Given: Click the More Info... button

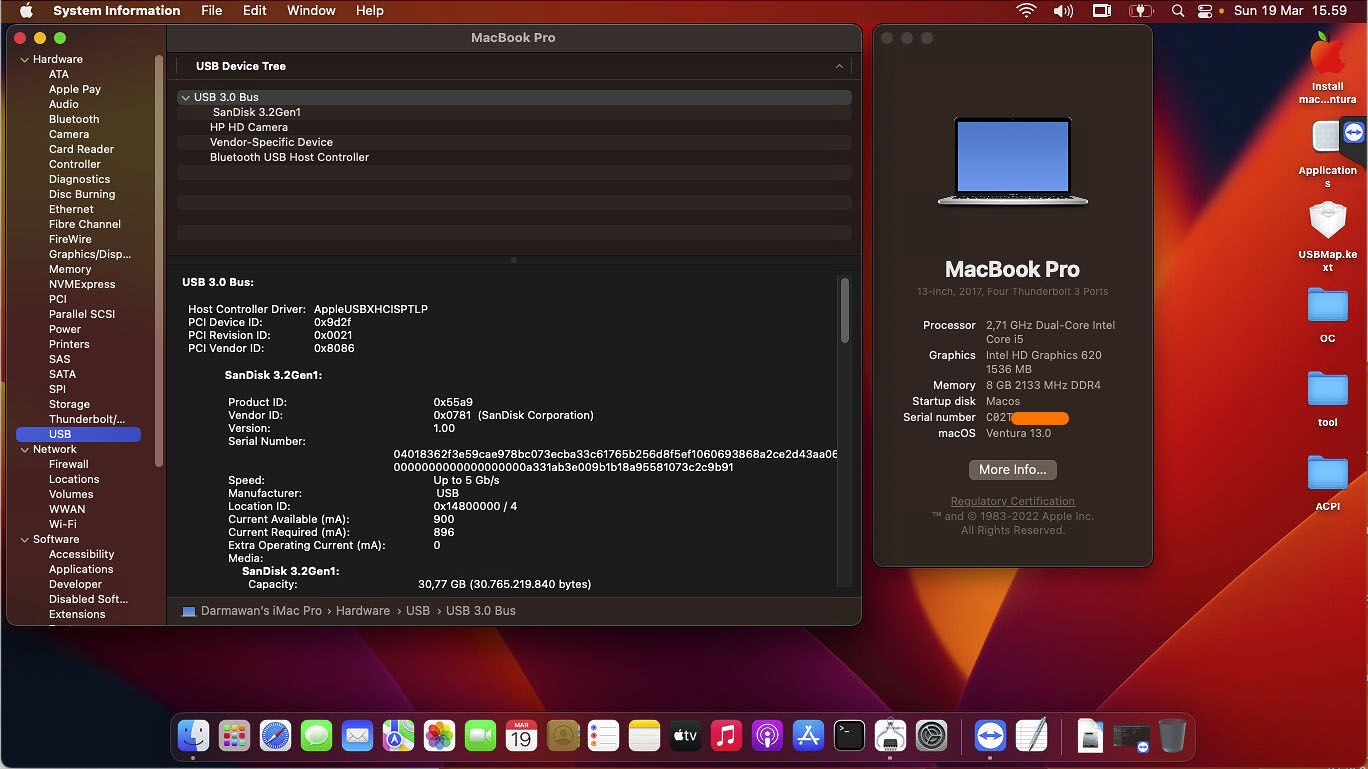Looking at the screenshot, I should [1012, 470].
